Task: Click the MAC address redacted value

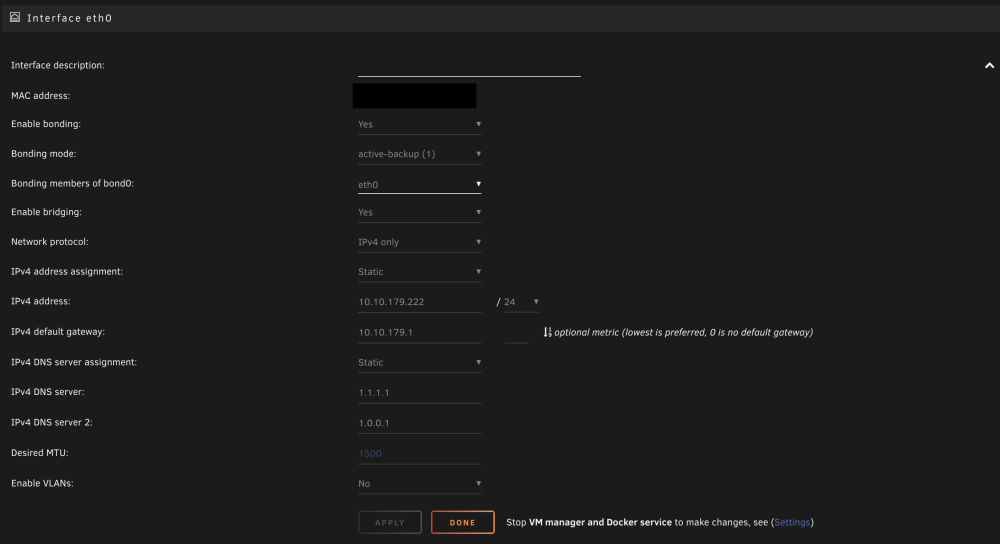Action: 415,96
